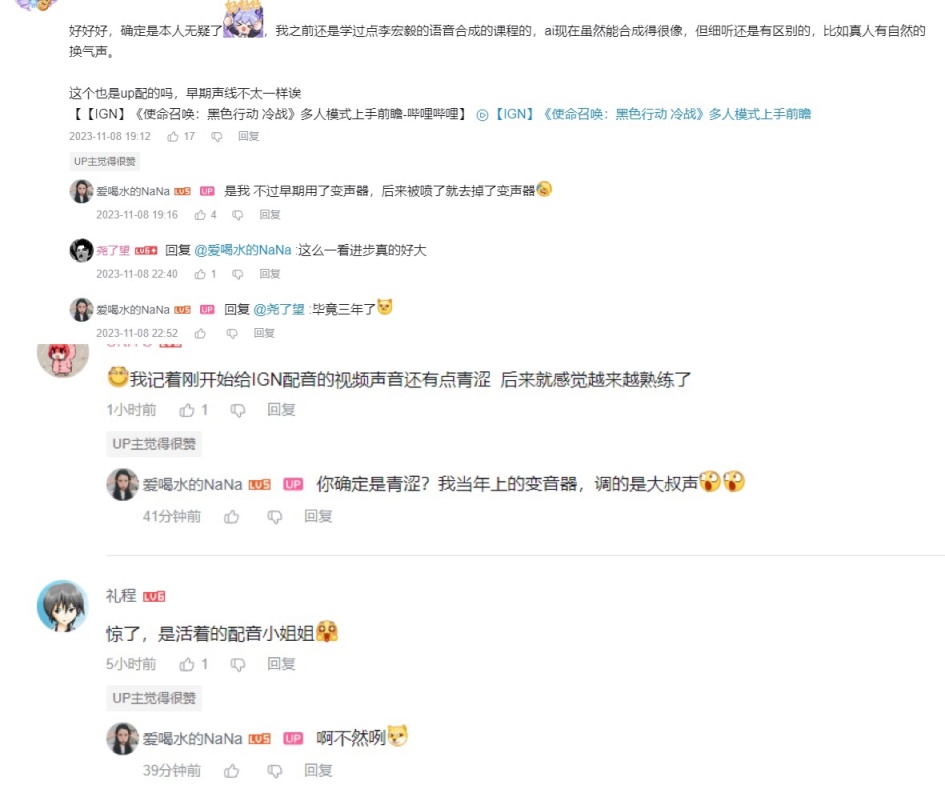
Task: Like the comment posted 2023-11-08 19:12
Action: pos(173,137)
